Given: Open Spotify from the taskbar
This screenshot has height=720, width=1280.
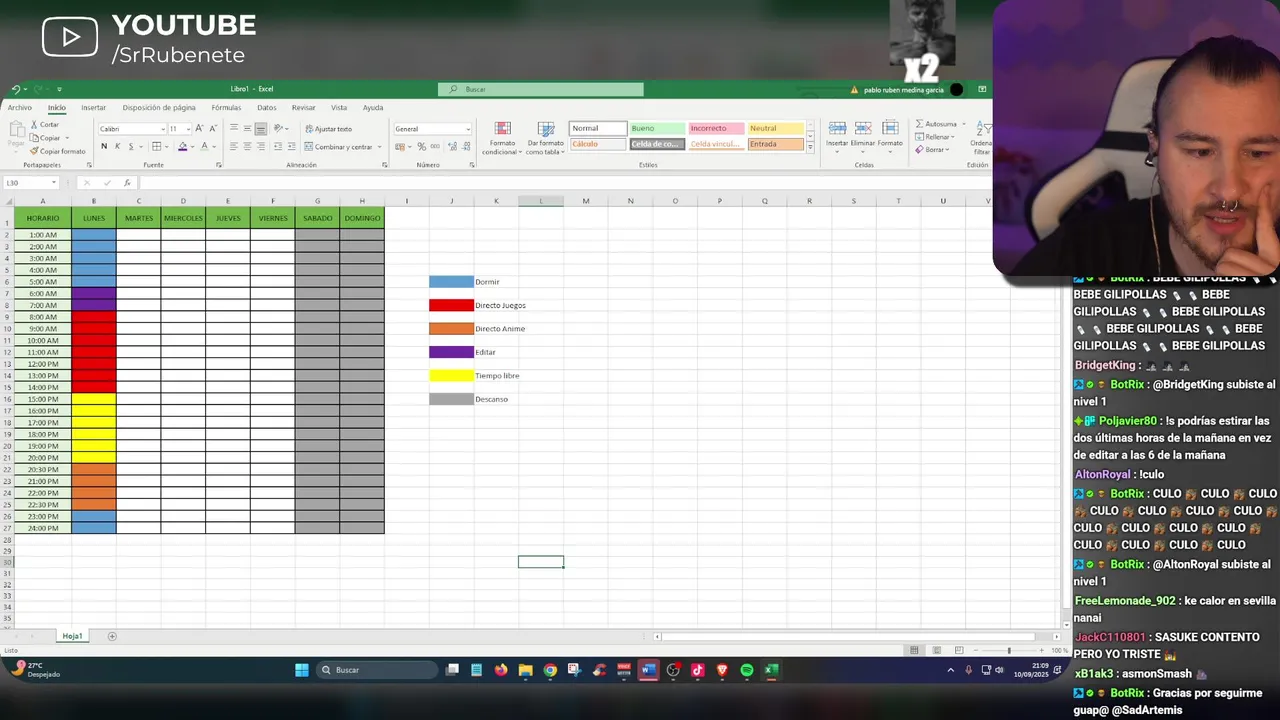Looking at the screenshot, I should (746, 670).
